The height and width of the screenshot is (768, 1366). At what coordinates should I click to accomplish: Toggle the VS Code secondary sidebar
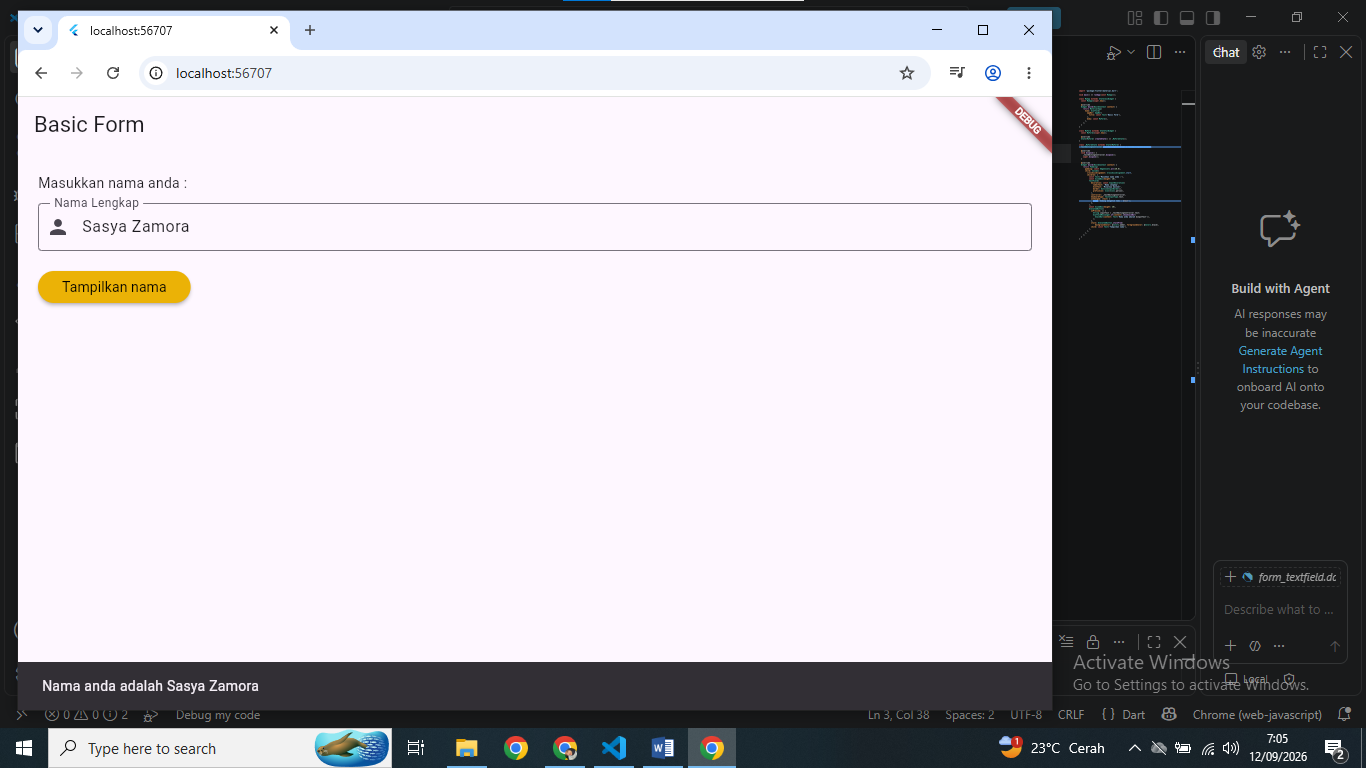[x=1213, y=17]
